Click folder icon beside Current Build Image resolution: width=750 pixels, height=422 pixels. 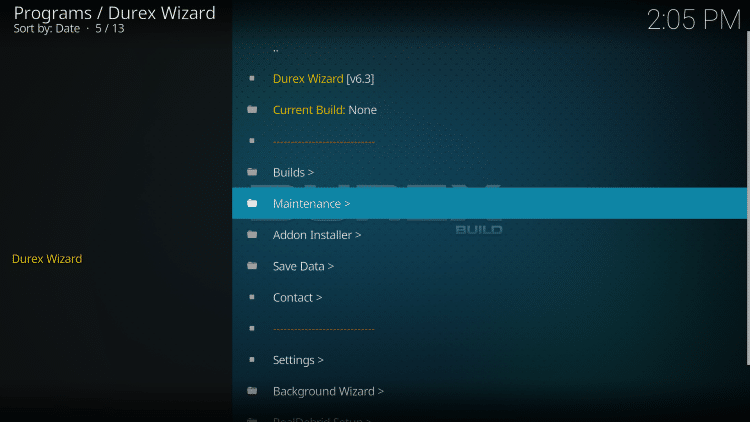point(252,110)
